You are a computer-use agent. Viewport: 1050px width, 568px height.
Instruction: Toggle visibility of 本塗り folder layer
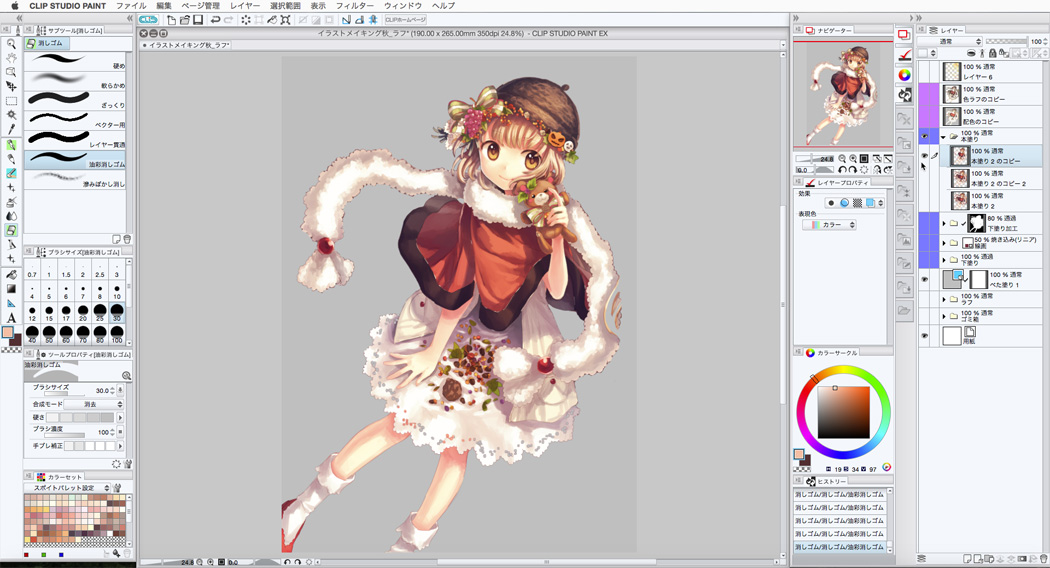[x=925, y=136]
